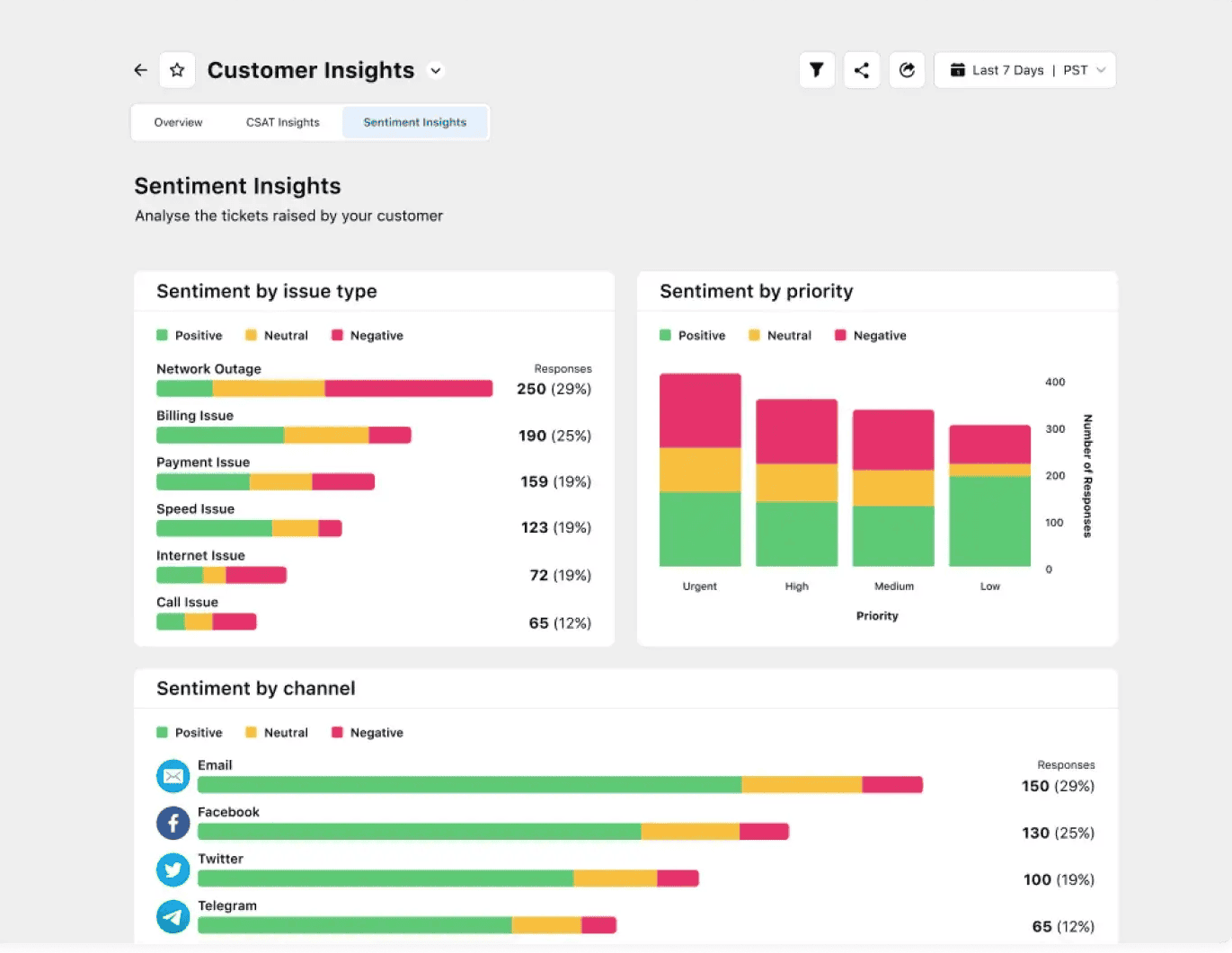Click the share icon button
This screenshot has height=953, width=1232.
tap(861, 70)
